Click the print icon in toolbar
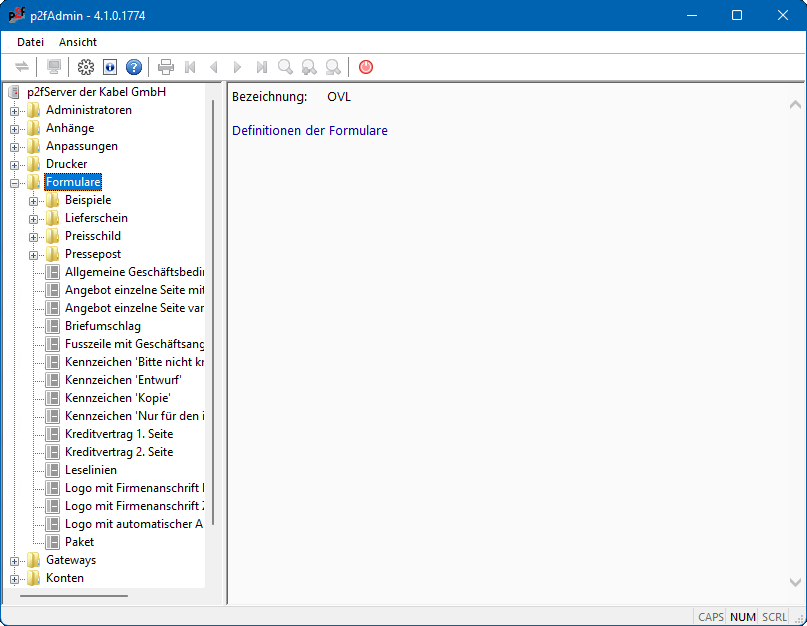 coord(166,67)
